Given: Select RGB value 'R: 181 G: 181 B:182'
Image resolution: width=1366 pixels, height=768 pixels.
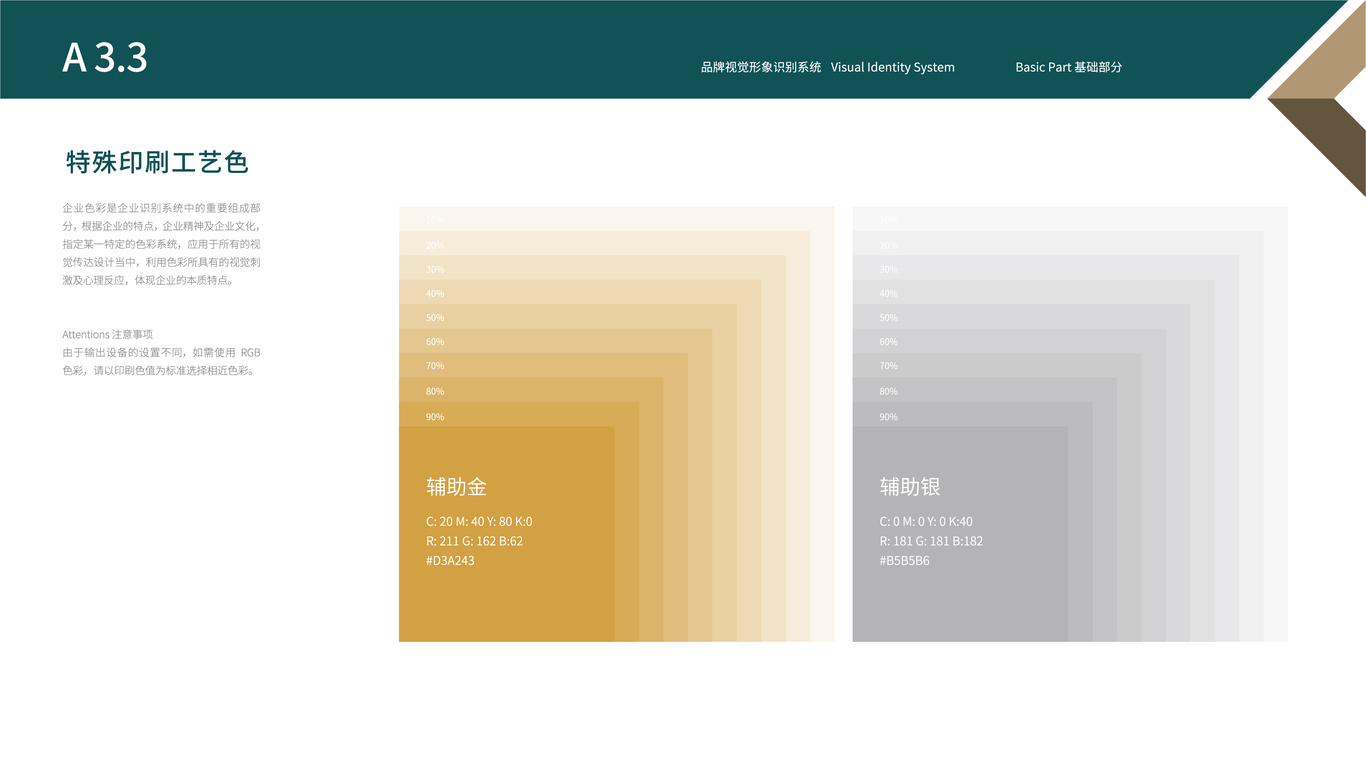Looking at the screenshot, I should (x=931, y=541).
